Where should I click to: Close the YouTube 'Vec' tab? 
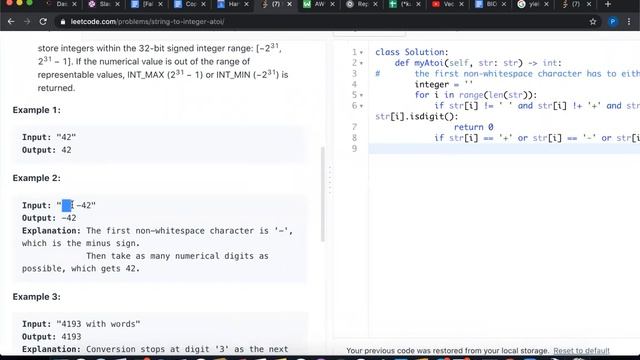461,4
